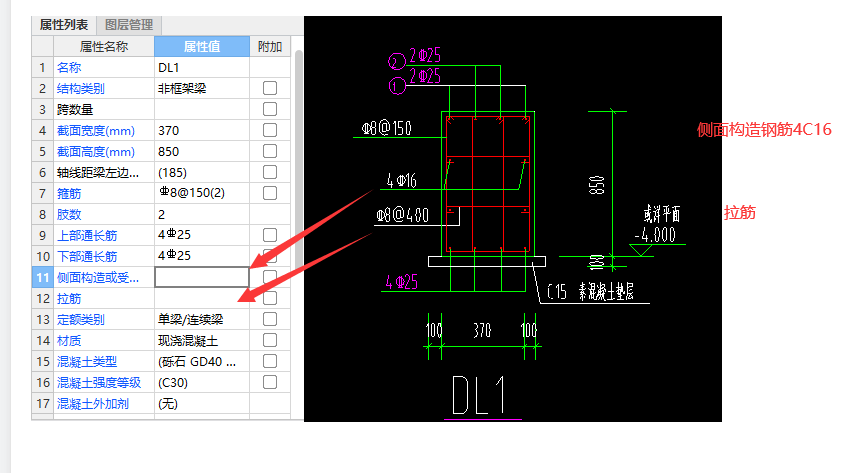Select the 肢数 value 2
This screenshot has width=852, height=473.
tap(161, 215)
